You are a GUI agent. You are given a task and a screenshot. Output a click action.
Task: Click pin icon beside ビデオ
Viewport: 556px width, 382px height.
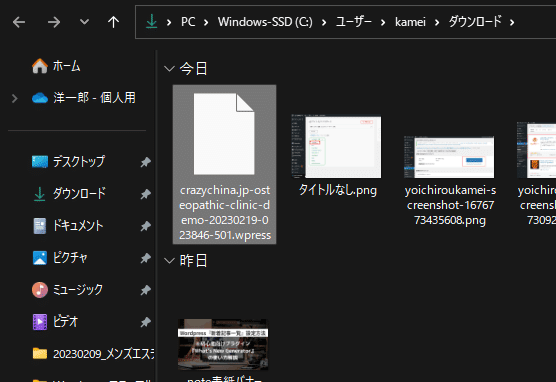click(x=145, y=322)
